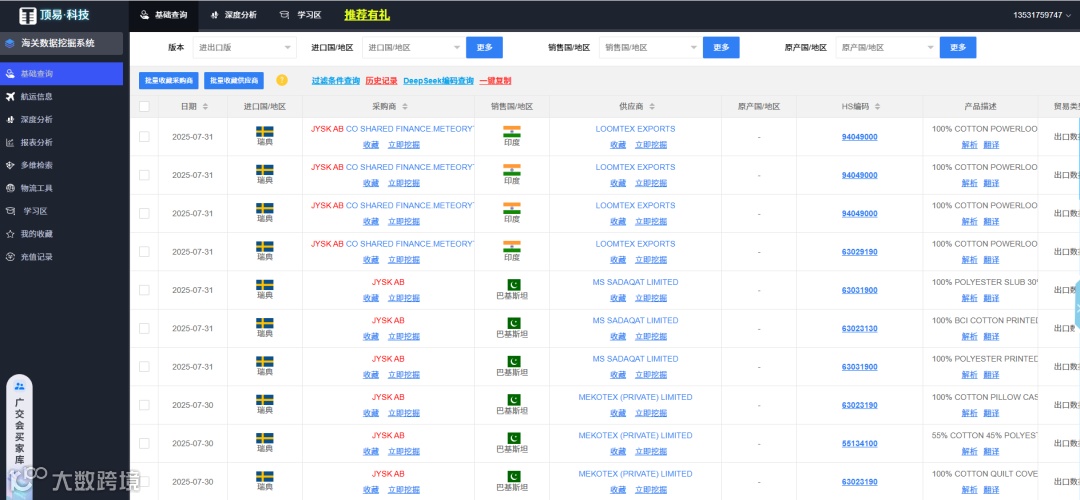Click the 物流工具 globe icon
The height and width of the screenshot is (500, 1080).
pos(10,188)
